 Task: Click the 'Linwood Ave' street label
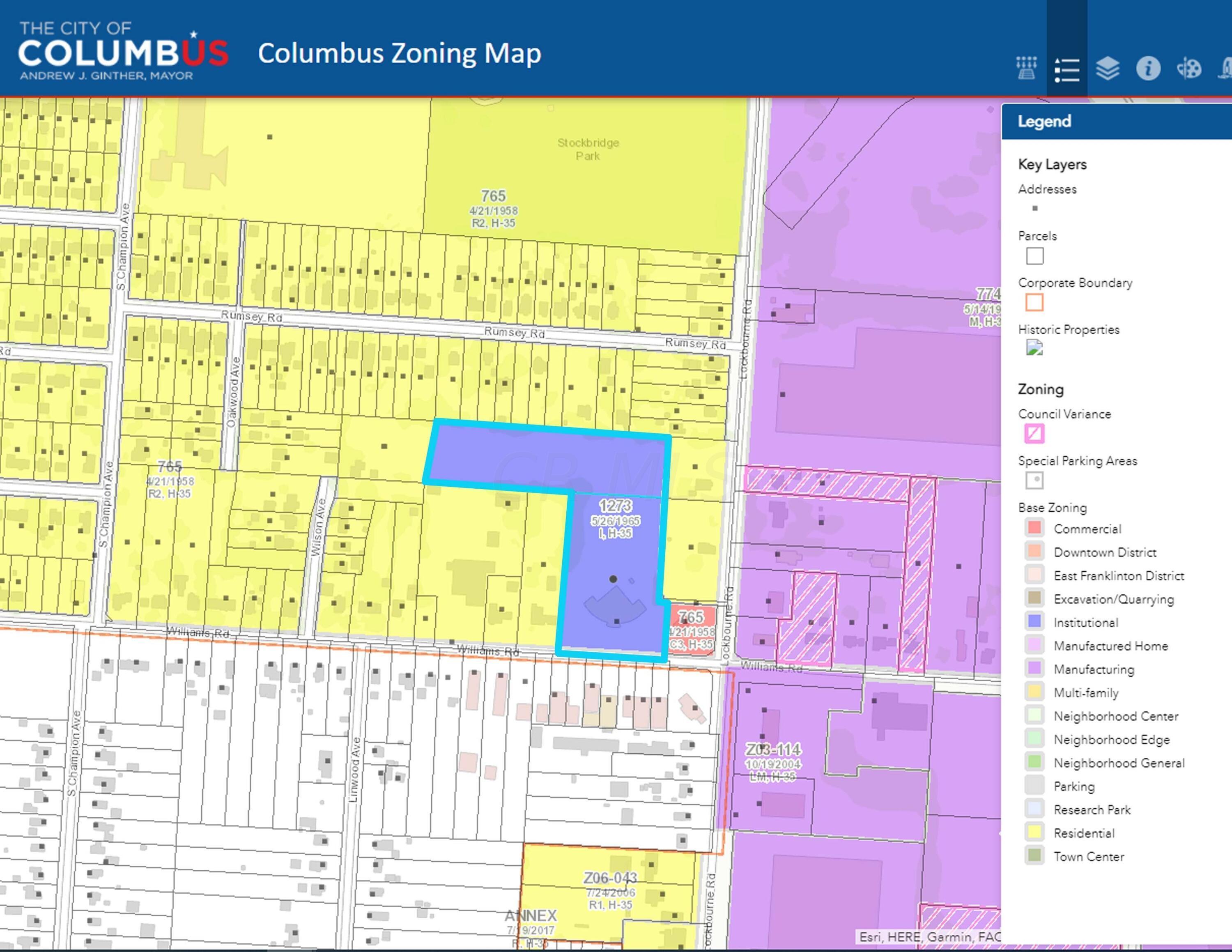tap(354, 769)
